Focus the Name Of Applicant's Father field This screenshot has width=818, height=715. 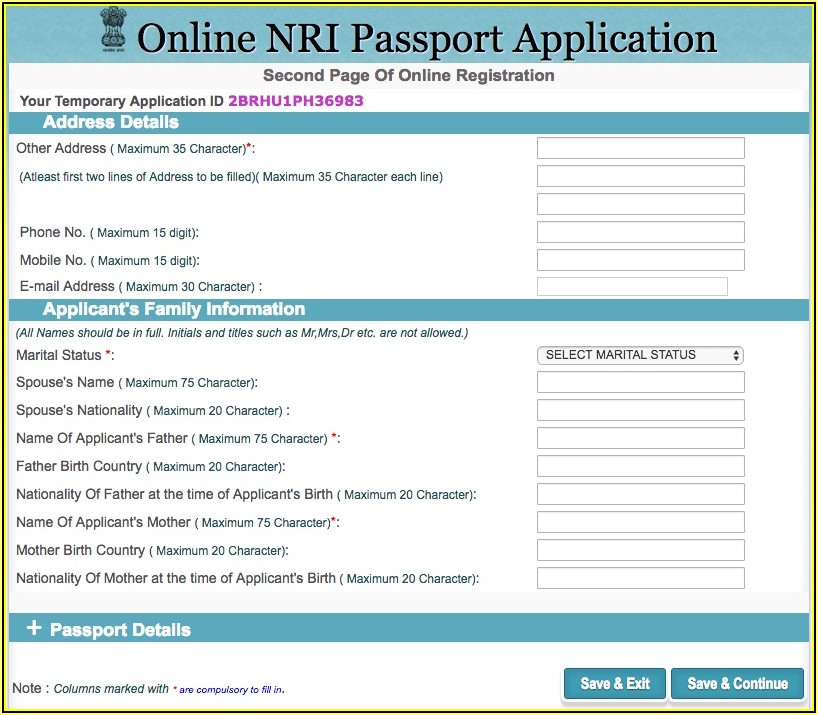tap(640, 439)
